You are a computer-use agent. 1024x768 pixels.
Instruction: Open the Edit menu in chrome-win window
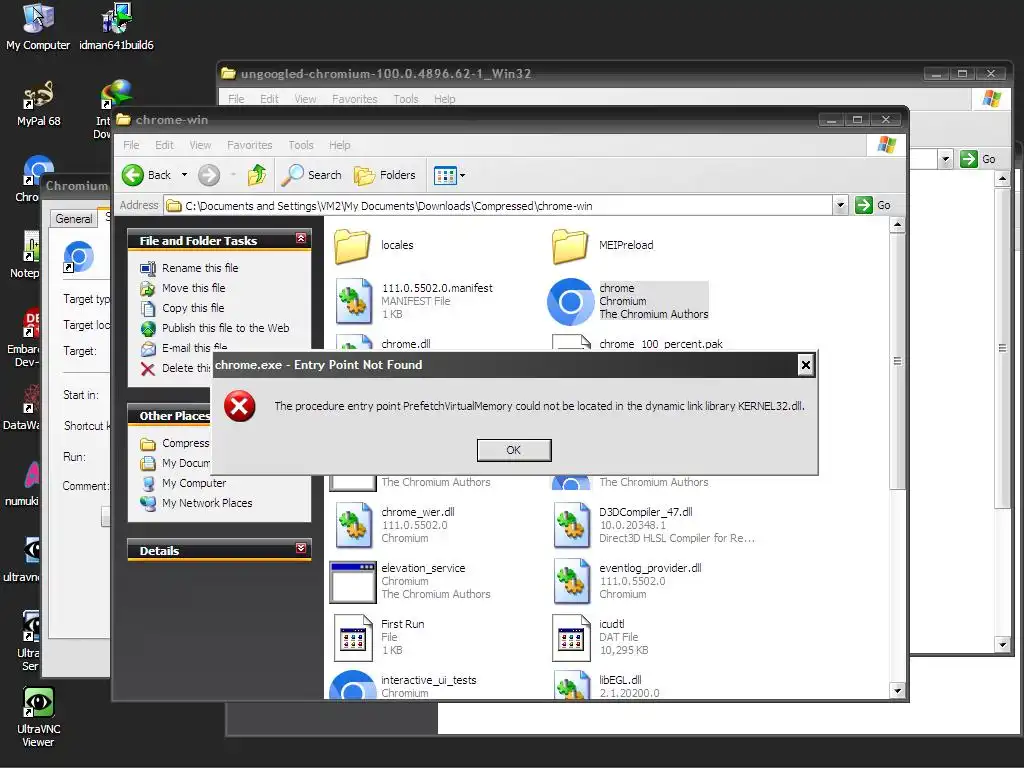[x=164, y=145]
